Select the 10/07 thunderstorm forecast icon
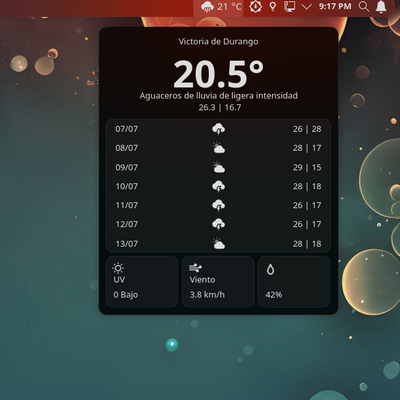Image resolution: width=400 pixels, height=400 pixels. tap(219, 186)
